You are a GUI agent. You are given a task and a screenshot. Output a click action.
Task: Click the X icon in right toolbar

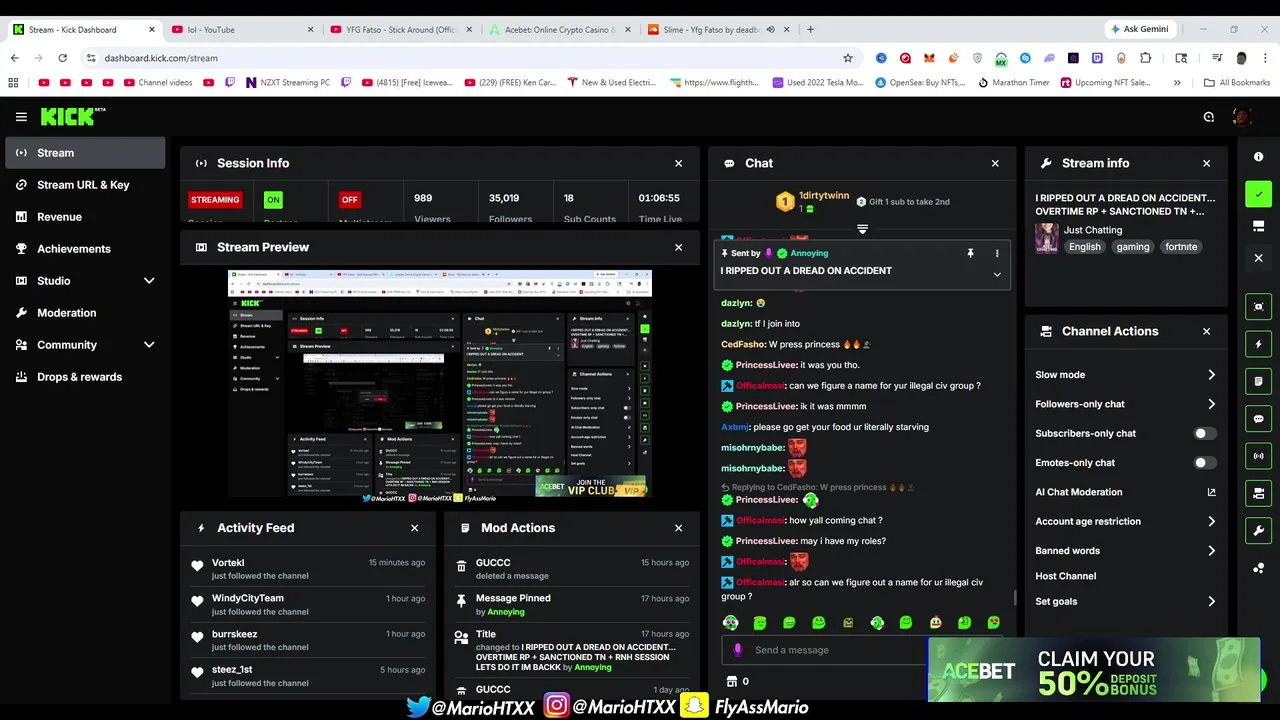pyautogui.click(x=1258, y=258)
